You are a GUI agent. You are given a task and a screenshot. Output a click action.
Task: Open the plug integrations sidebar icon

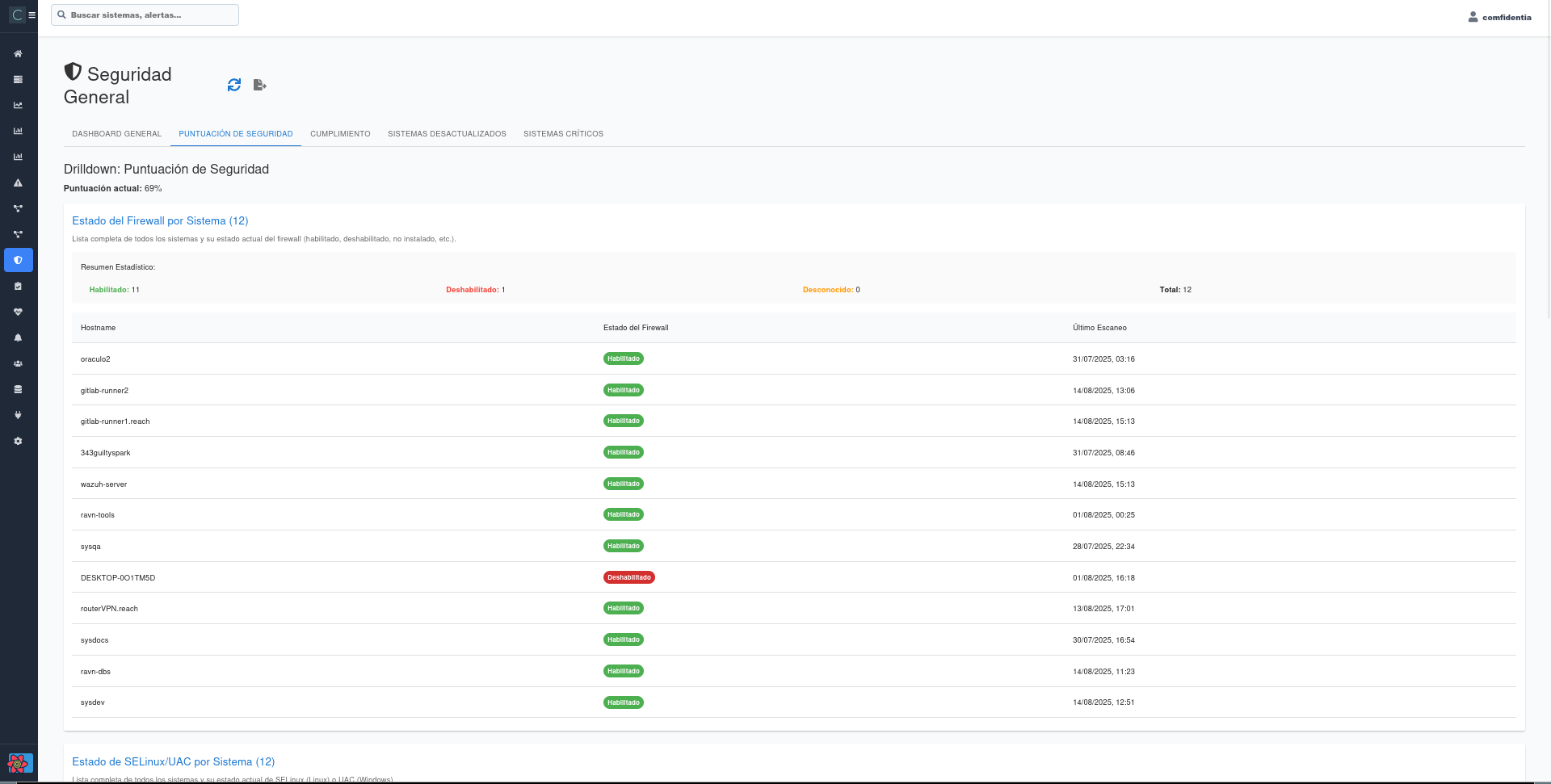click(18, 415)
